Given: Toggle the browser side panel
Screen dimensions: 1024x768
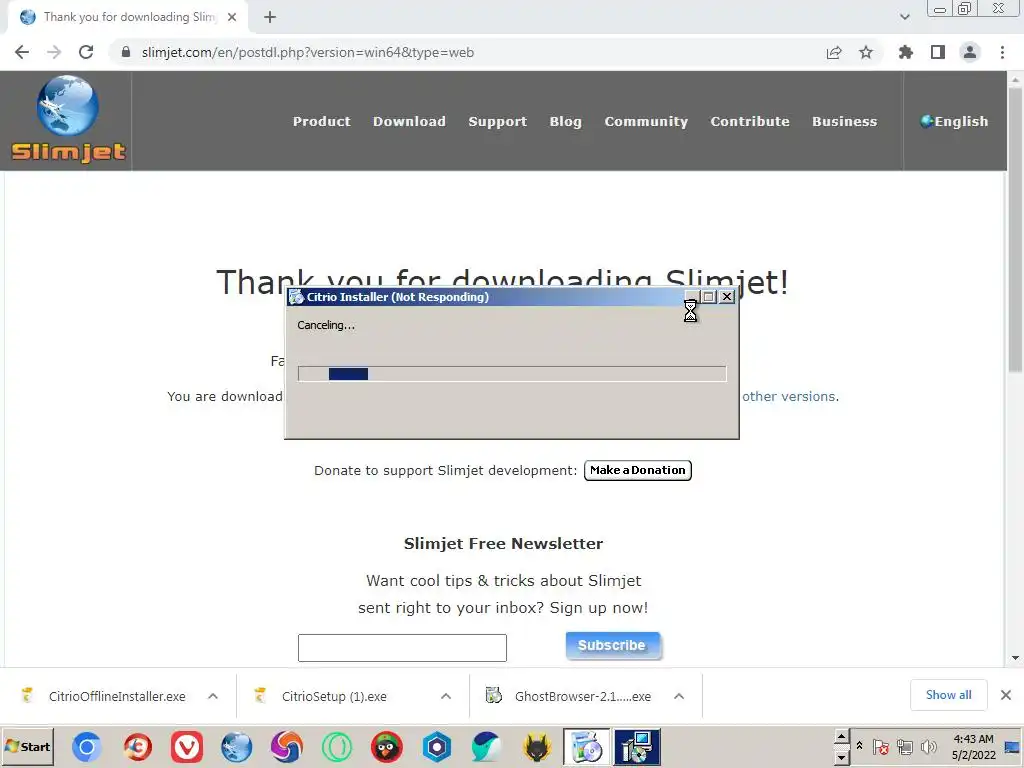Looking at the screenshot, I should coord(938,52).
